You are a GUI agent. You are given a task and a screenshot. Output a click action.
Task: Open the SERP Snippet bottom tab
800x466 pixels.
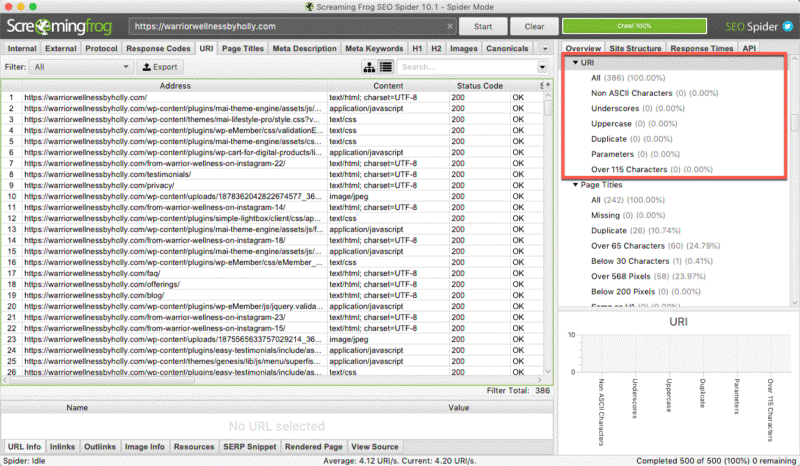click(249, 447)
